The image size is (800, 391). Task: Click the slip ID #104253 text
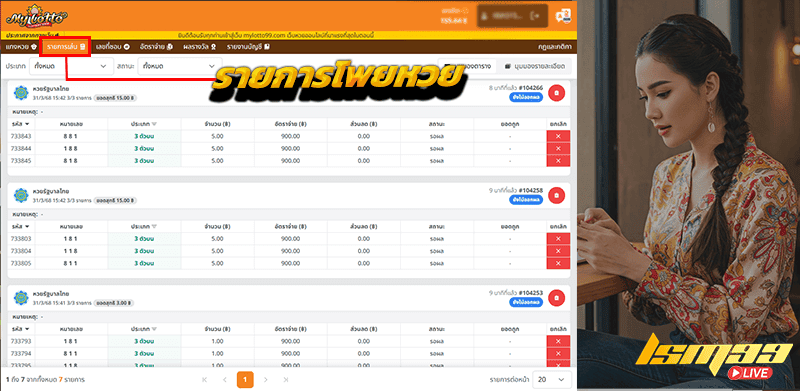click(530, 293)
